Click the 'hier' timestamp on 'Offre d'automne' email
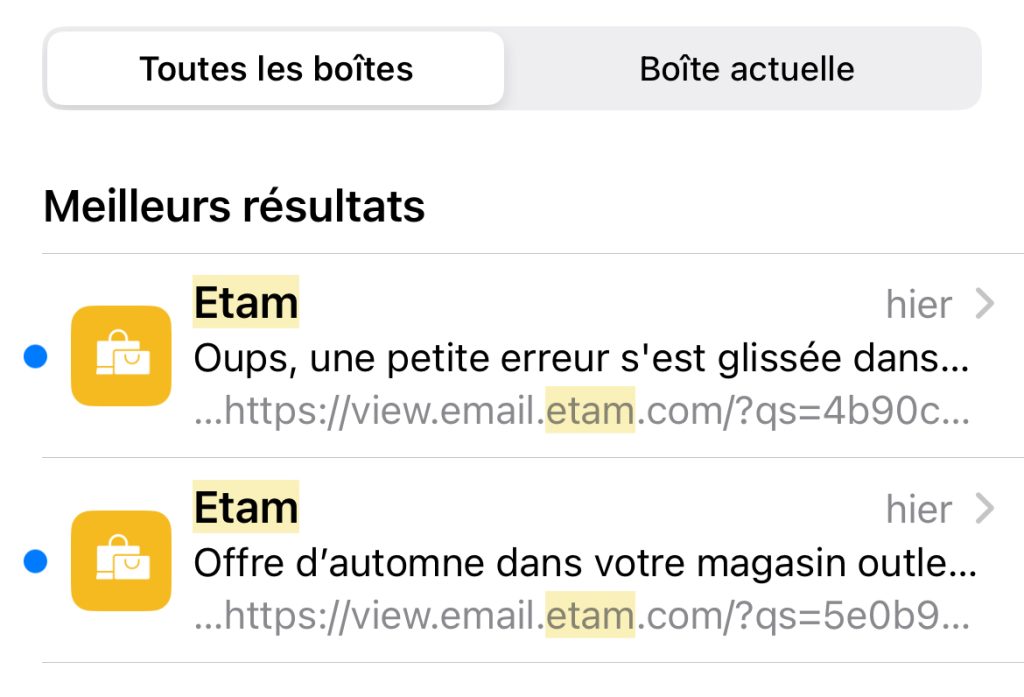Image resolution: width=1024 pixels, height=697 pixels. [x=919, y=509]
